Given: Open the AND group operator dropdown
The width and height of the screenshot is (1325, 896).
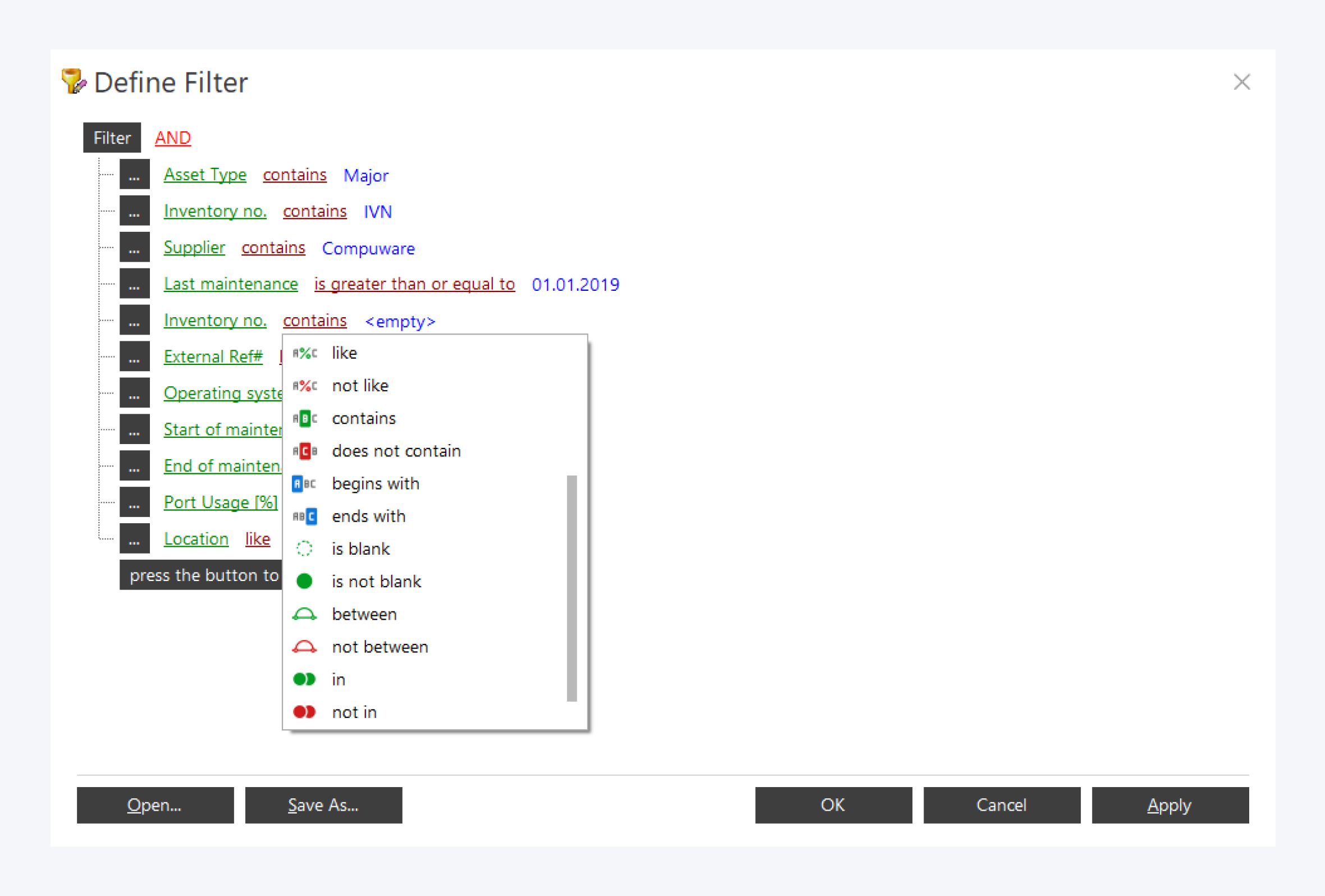Looking at the screenshot, I should [x=173, y=138].
